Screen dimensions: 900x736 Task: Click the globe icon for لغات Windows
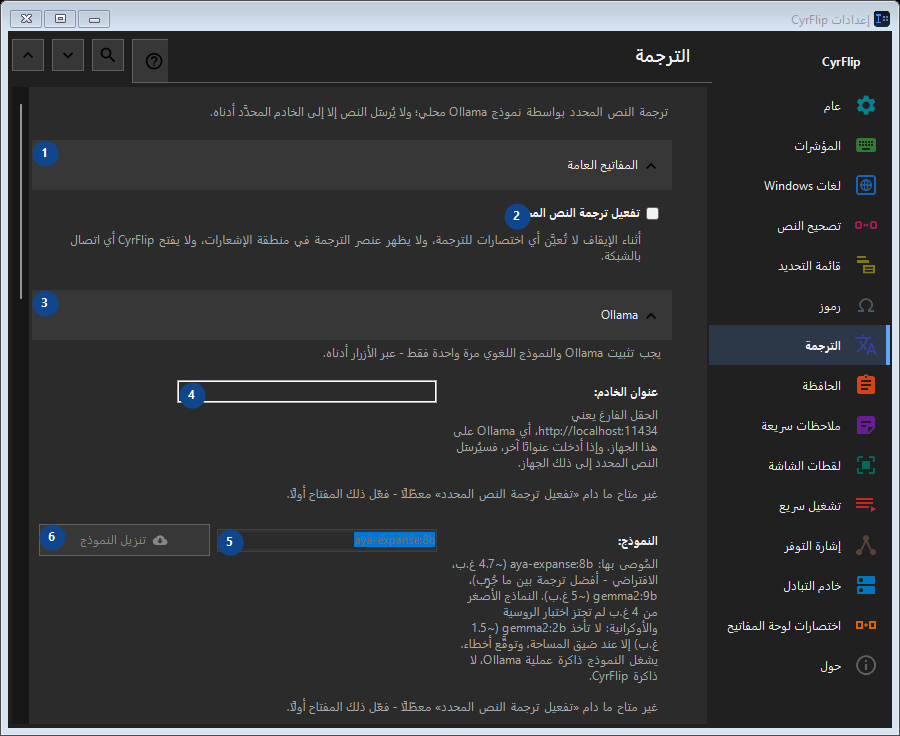coord(866,185)
